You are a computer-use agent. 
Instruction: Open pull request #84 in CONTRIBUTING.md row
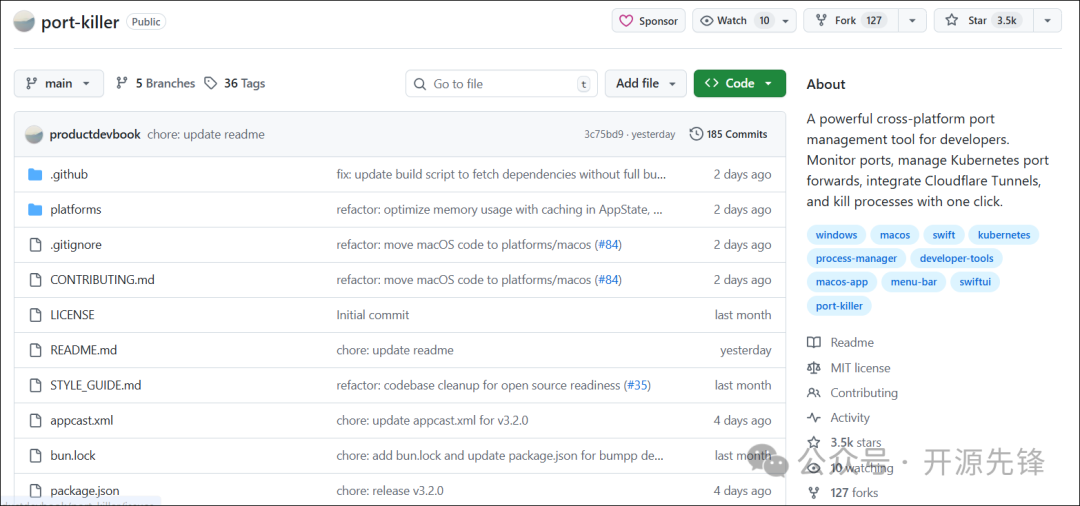tap(608, 280)
